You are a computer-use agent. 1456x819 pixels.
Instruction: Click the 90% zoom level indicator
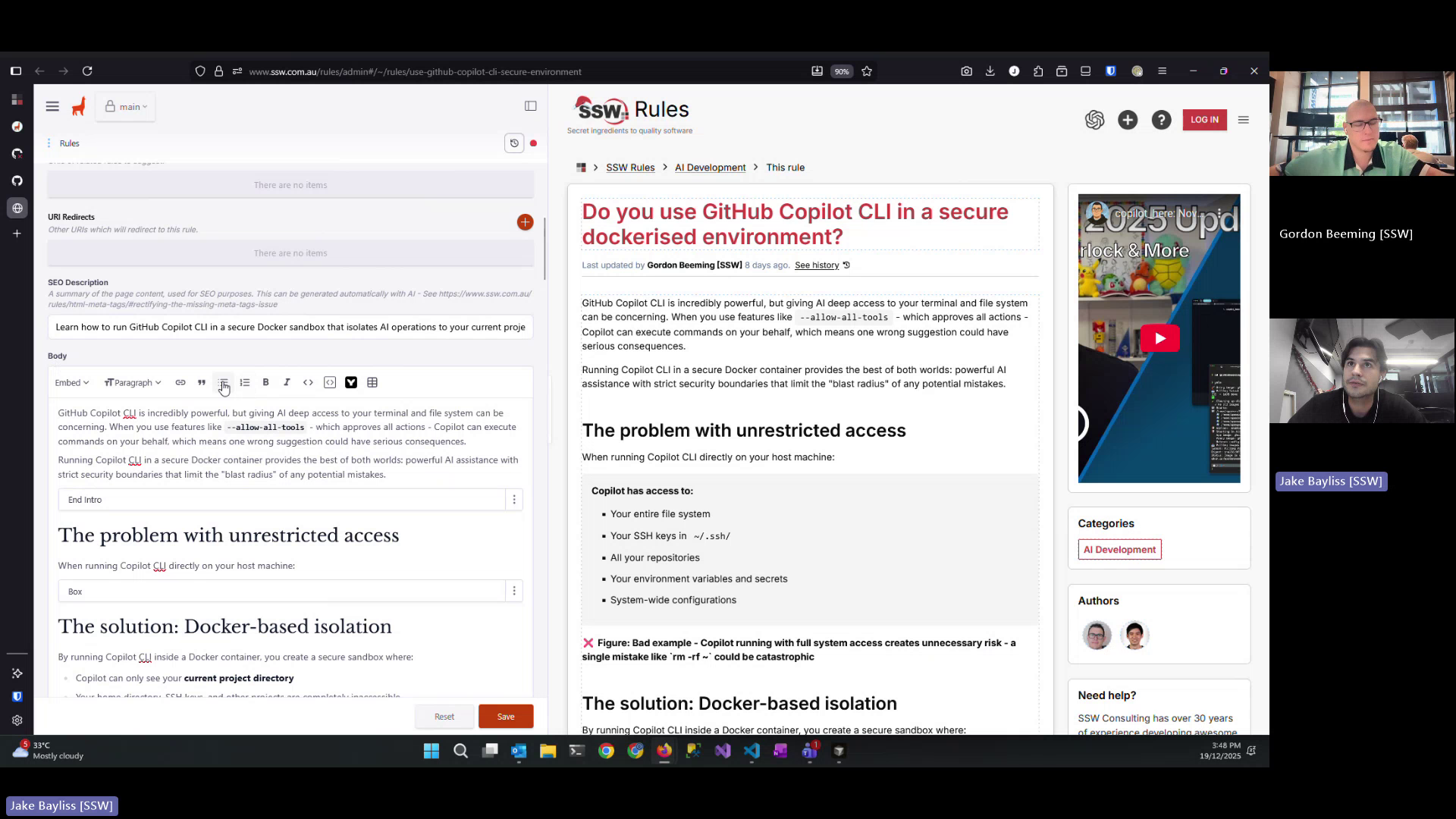(842, 71)
